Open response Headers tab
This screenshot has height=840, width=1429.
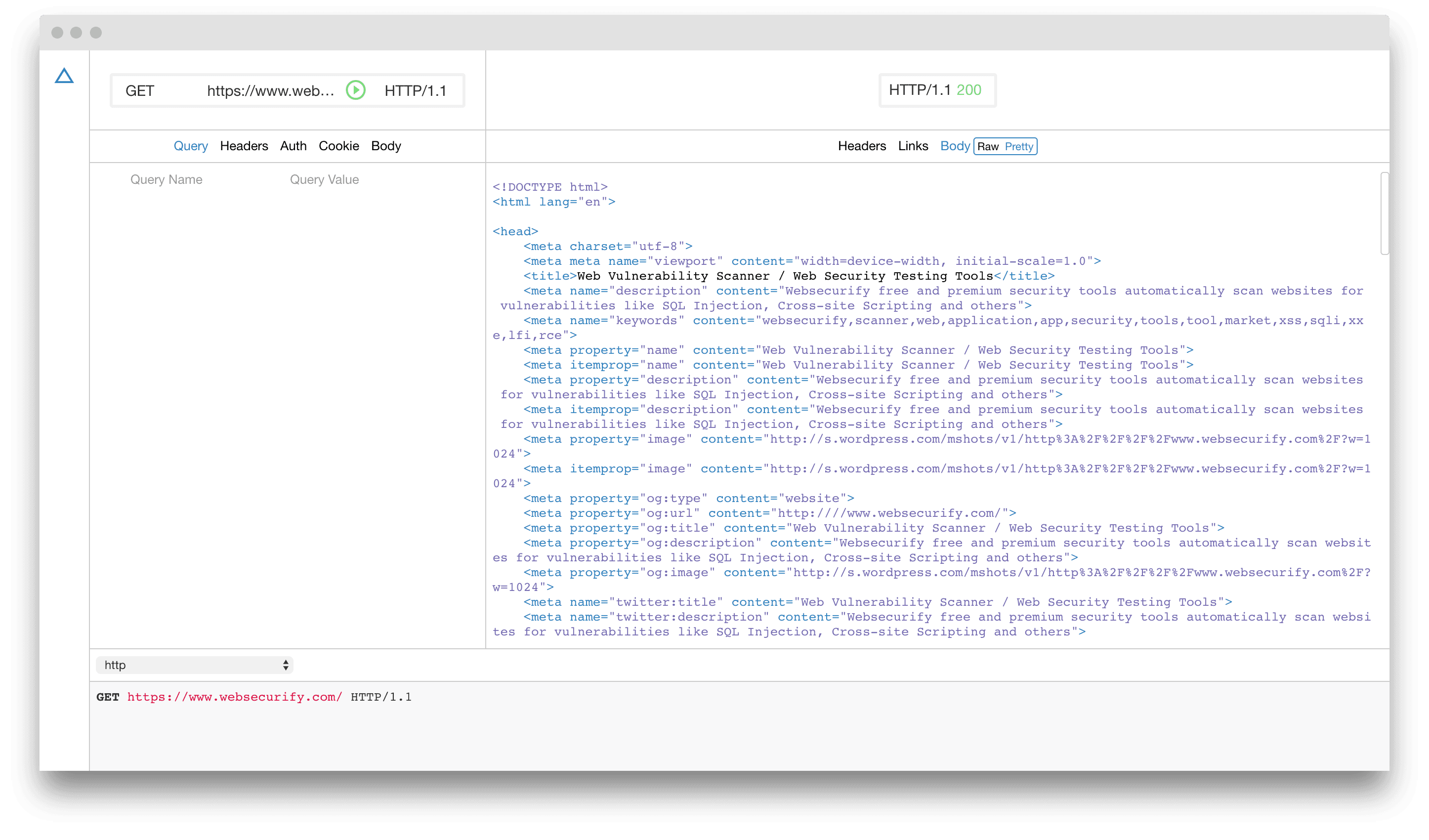click(861, 146)
